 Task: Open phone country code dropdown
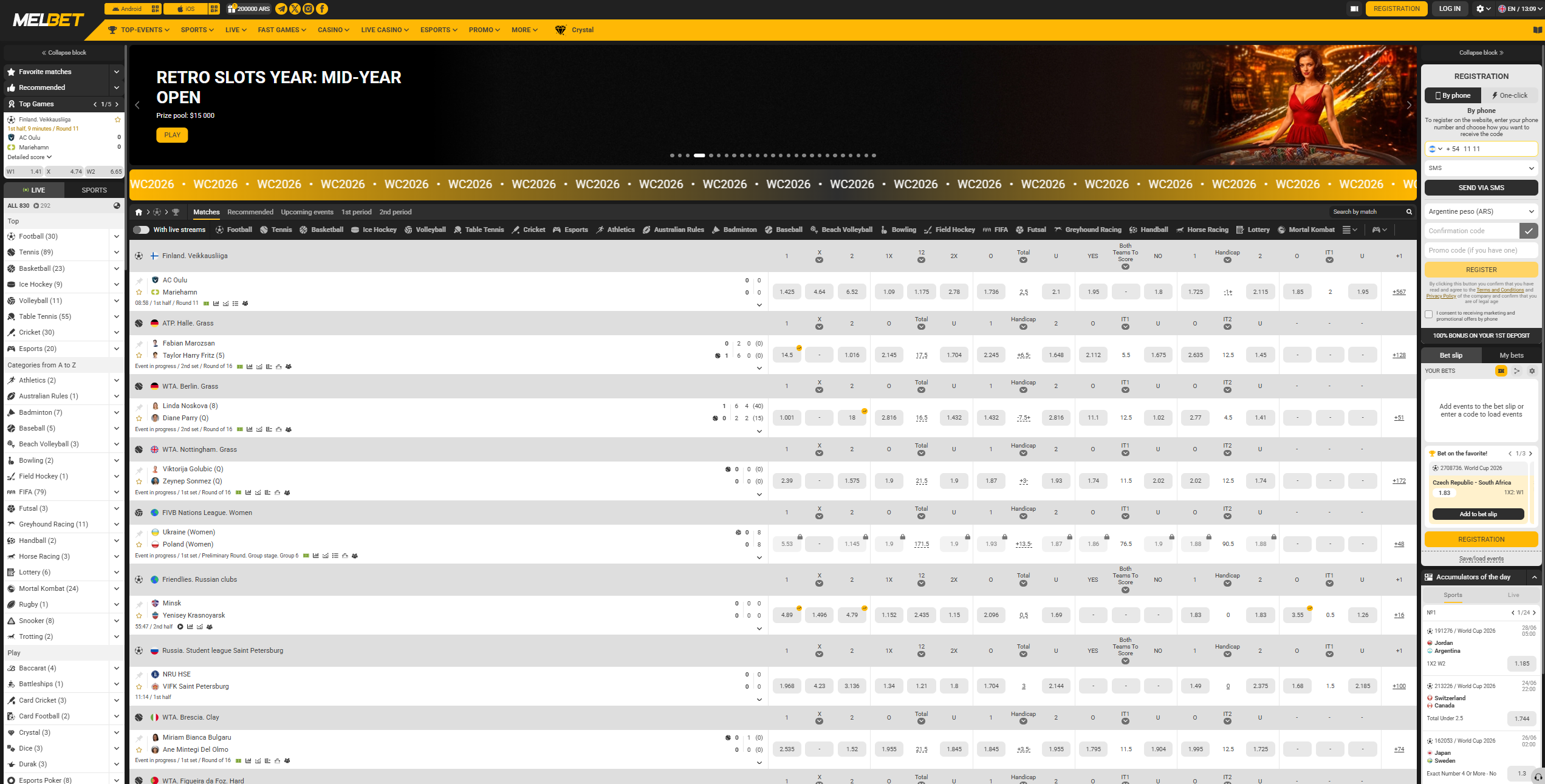(x=1436, y=149)
